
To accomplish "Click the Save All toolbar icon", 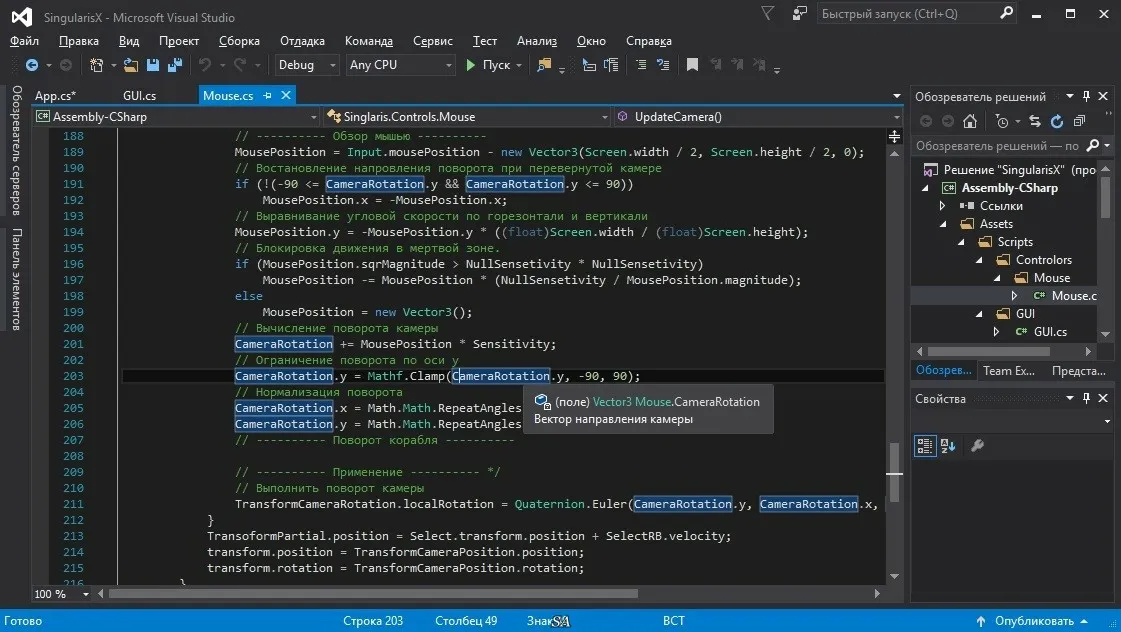I will coord(175,65).
